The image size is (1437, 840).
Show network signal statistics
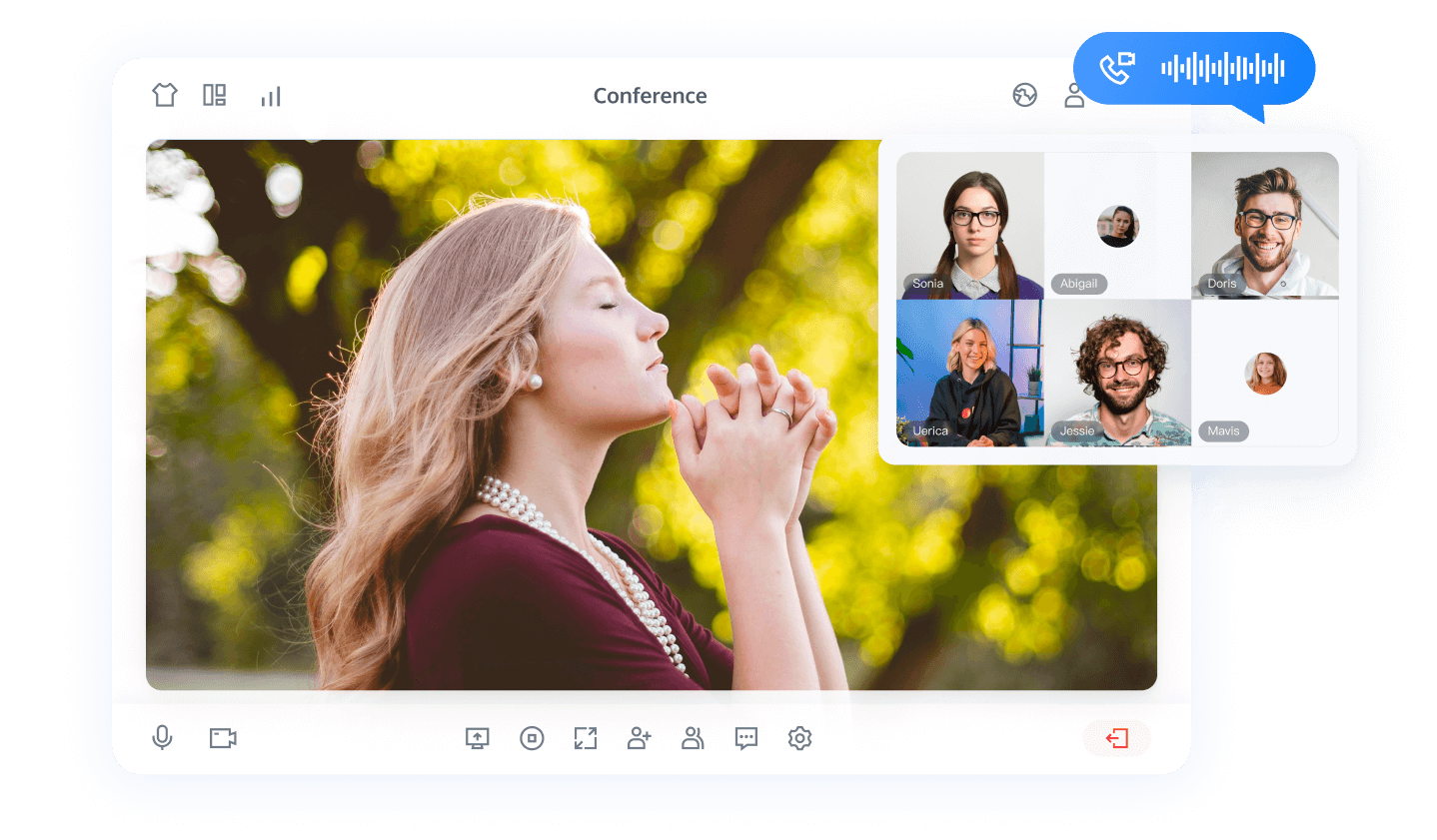click(271, 96)
